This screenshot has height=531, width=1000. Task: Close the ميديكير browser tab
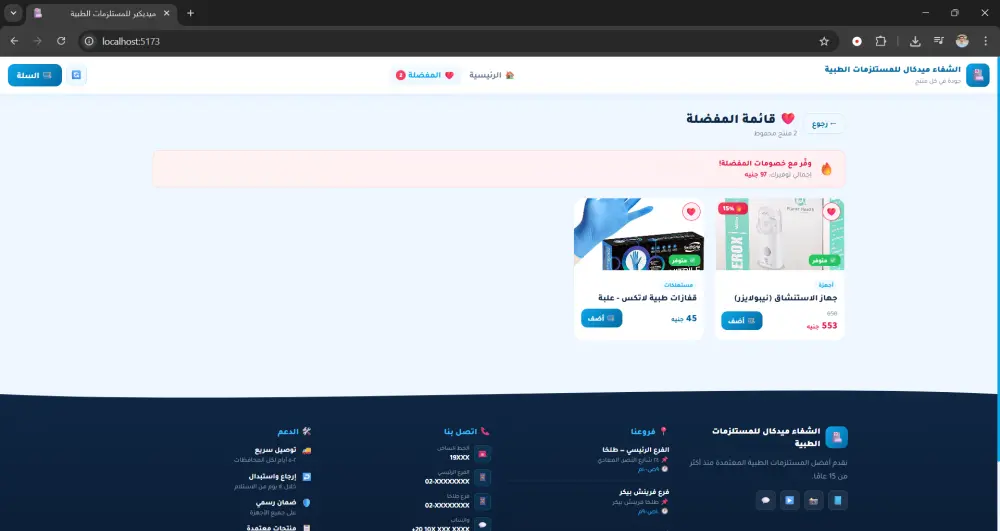pos(166,13)
